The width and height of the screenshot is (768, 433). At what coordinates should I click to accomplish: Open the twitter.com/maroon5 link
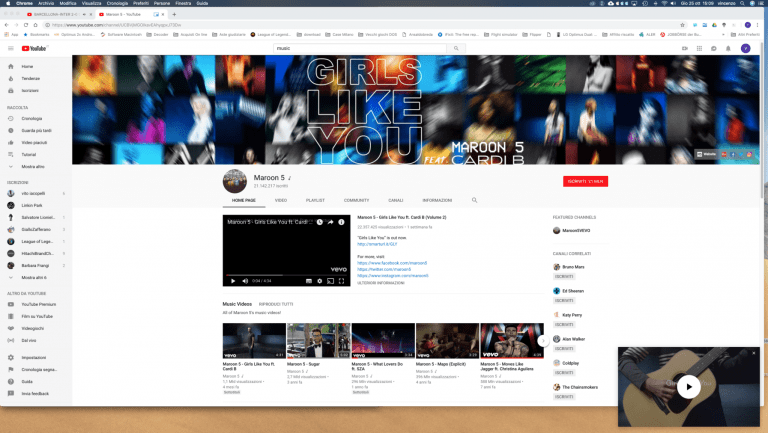click(384, 269)
